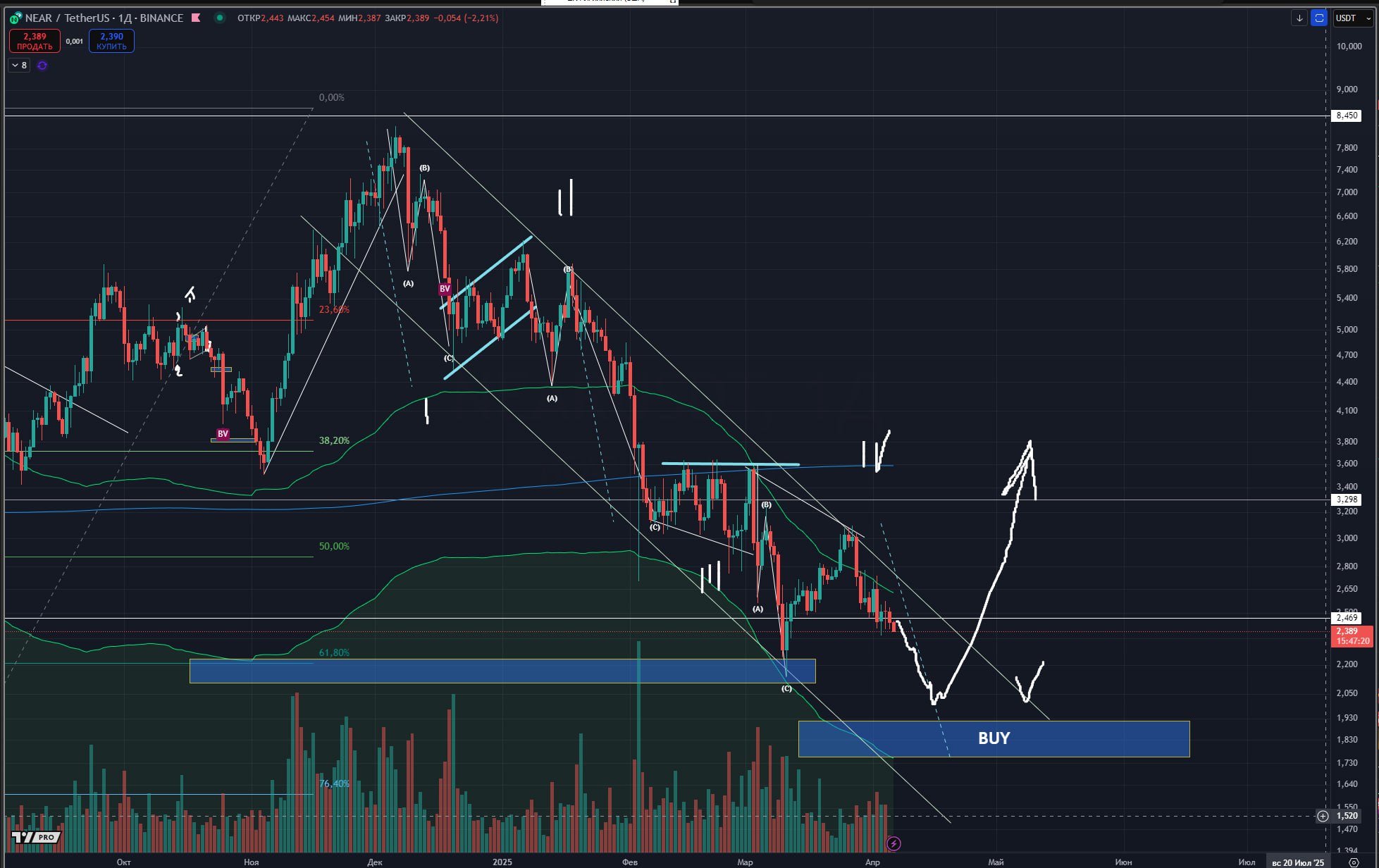Screen dimensions: 1379x868
Task: Click Окт on the time axis
Action: 123,862
